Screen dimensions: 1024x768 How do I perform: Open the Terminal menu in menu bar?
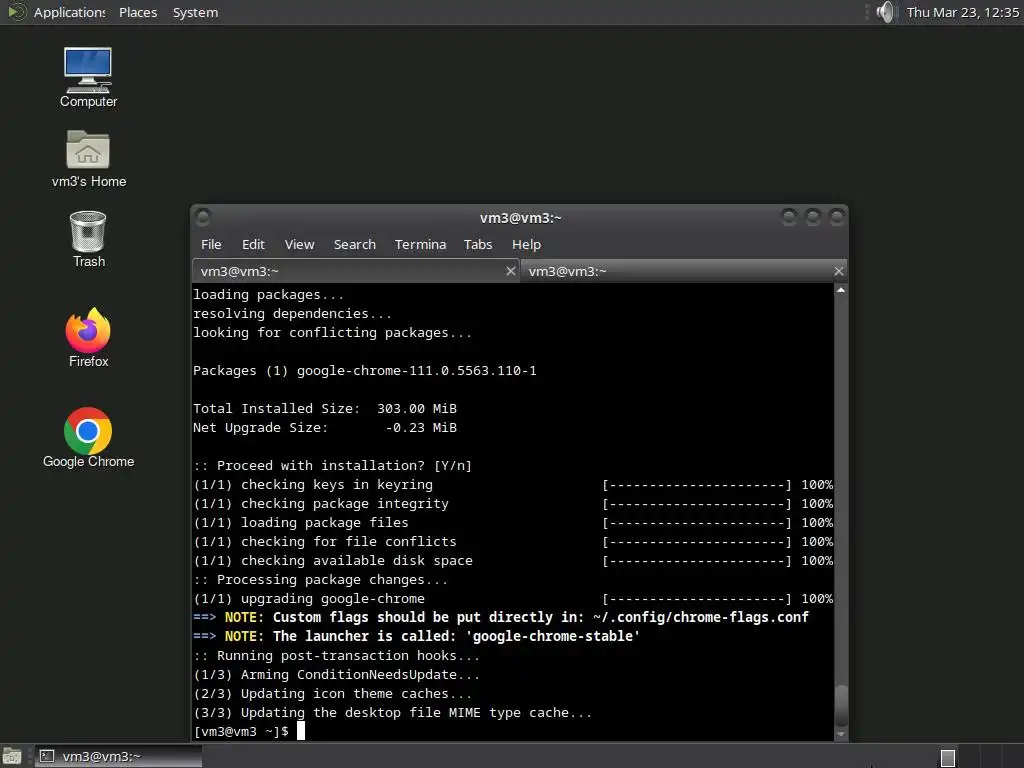click(420, 244)
